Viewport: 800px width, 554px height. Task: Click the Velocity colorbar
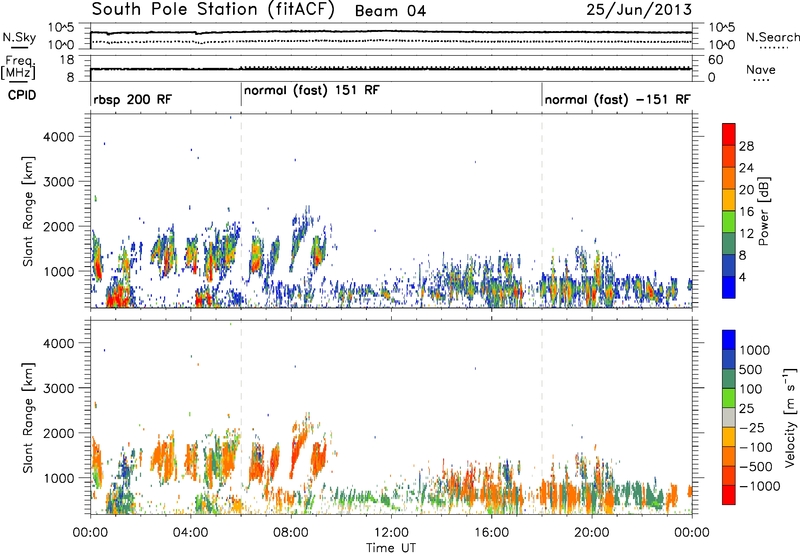pyautogui.click(x=729, y=417)
